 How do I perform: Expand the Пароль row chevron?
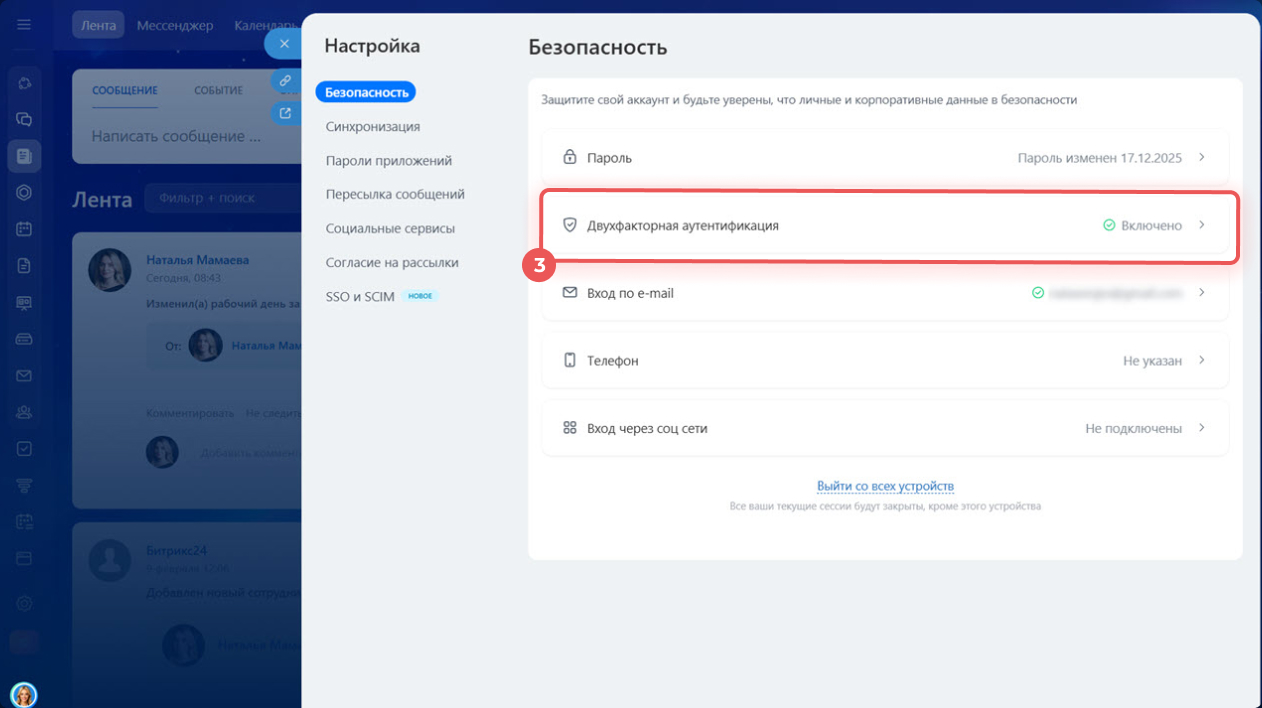[1201, 158]
